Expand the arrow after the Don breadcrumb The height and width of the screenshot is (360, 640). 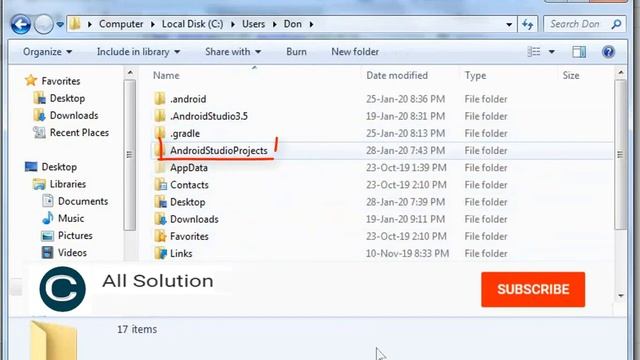coord(311,24)
